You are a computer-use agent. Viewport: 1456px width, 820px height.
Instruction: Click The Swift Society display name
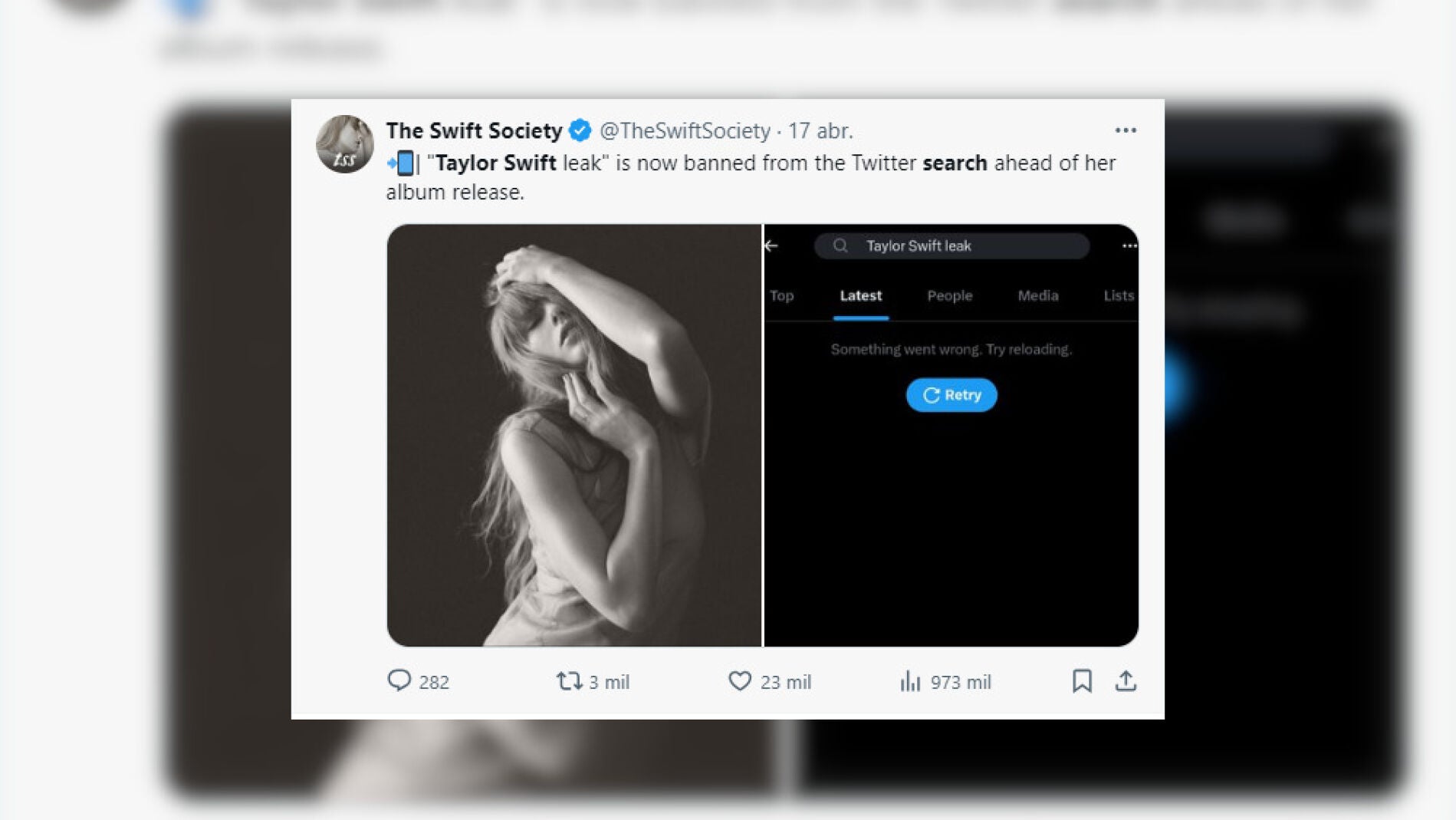[474, 130]
